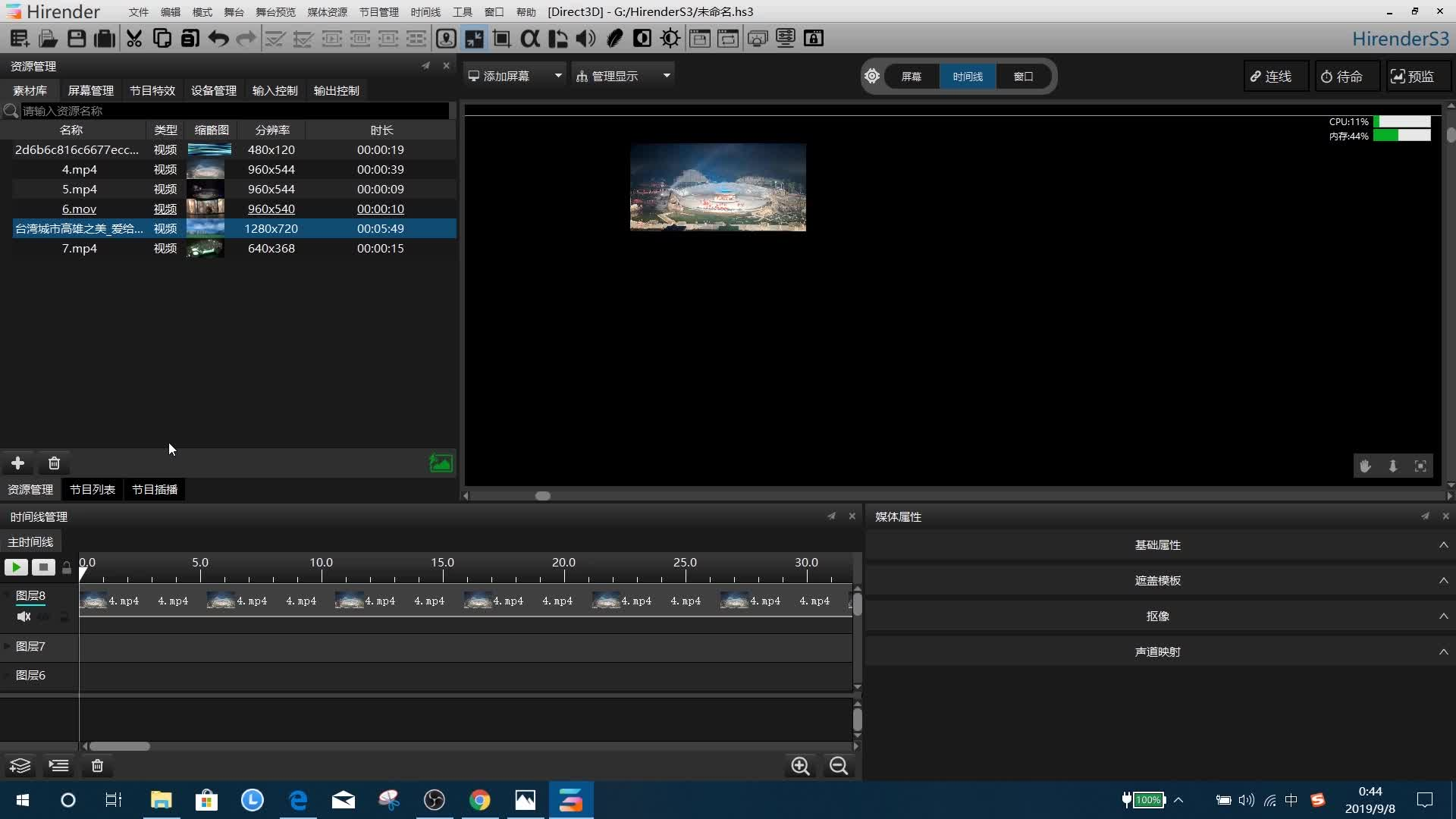Open the 舞台预览 menu
This screenshot has width=1456, height=819.
coord(275,12)
